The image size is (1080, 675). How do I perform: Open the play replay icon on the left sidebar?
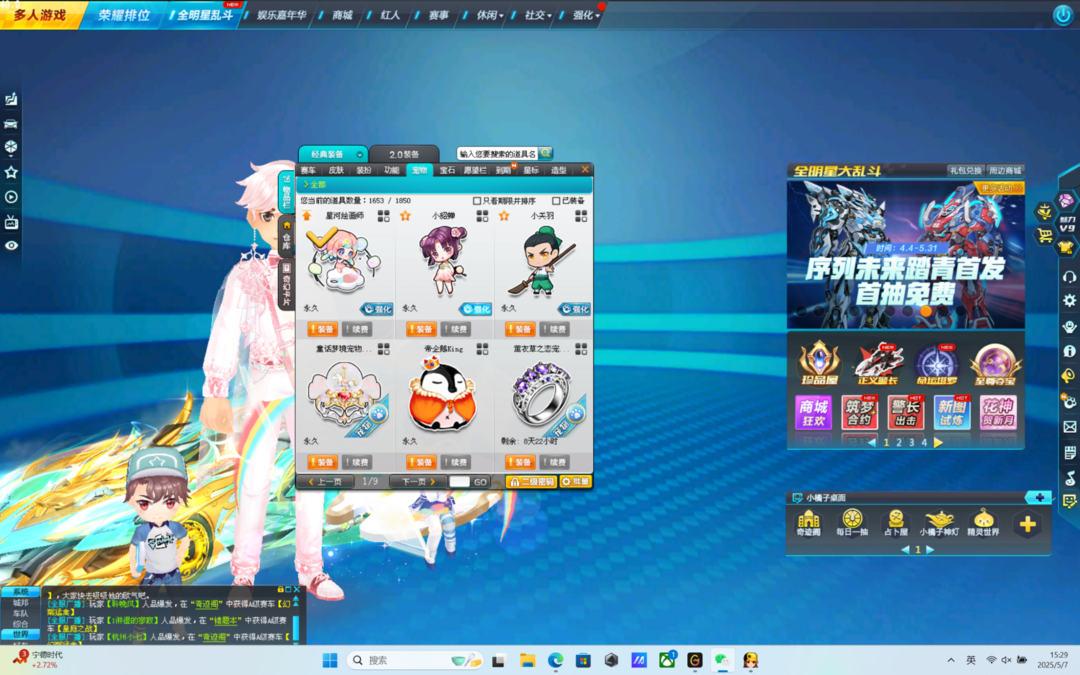(x=11, y=197)
